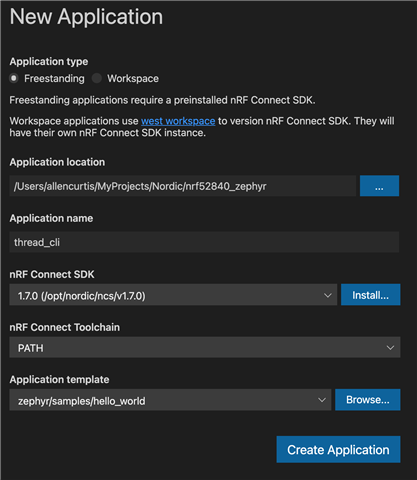Open the nRF Connect Toolchain PATH dropdown
The image size is (417, 480).
(205, 347)
